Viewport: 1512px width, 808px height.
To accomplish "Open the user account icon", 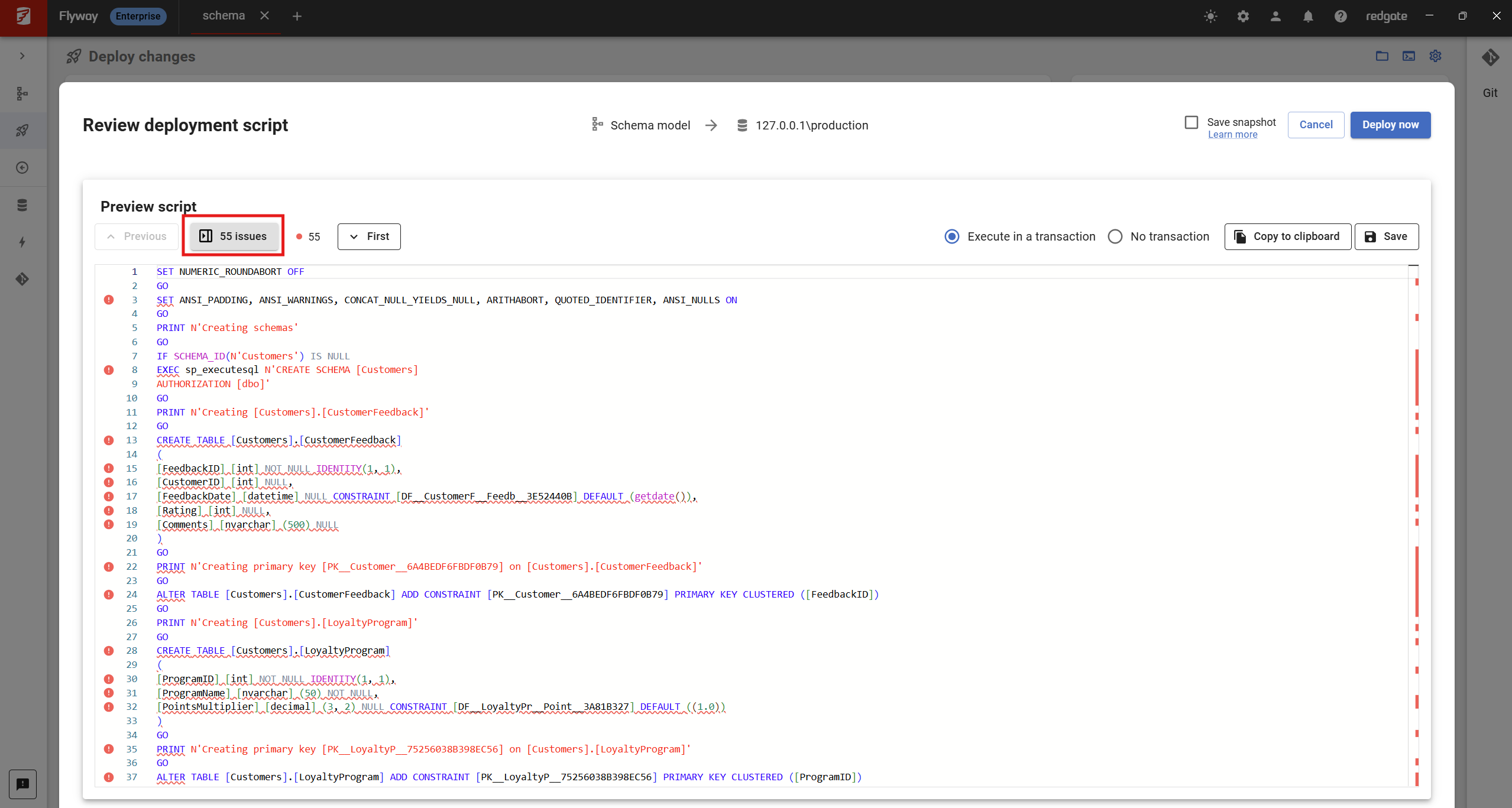I will [1275, 17].
